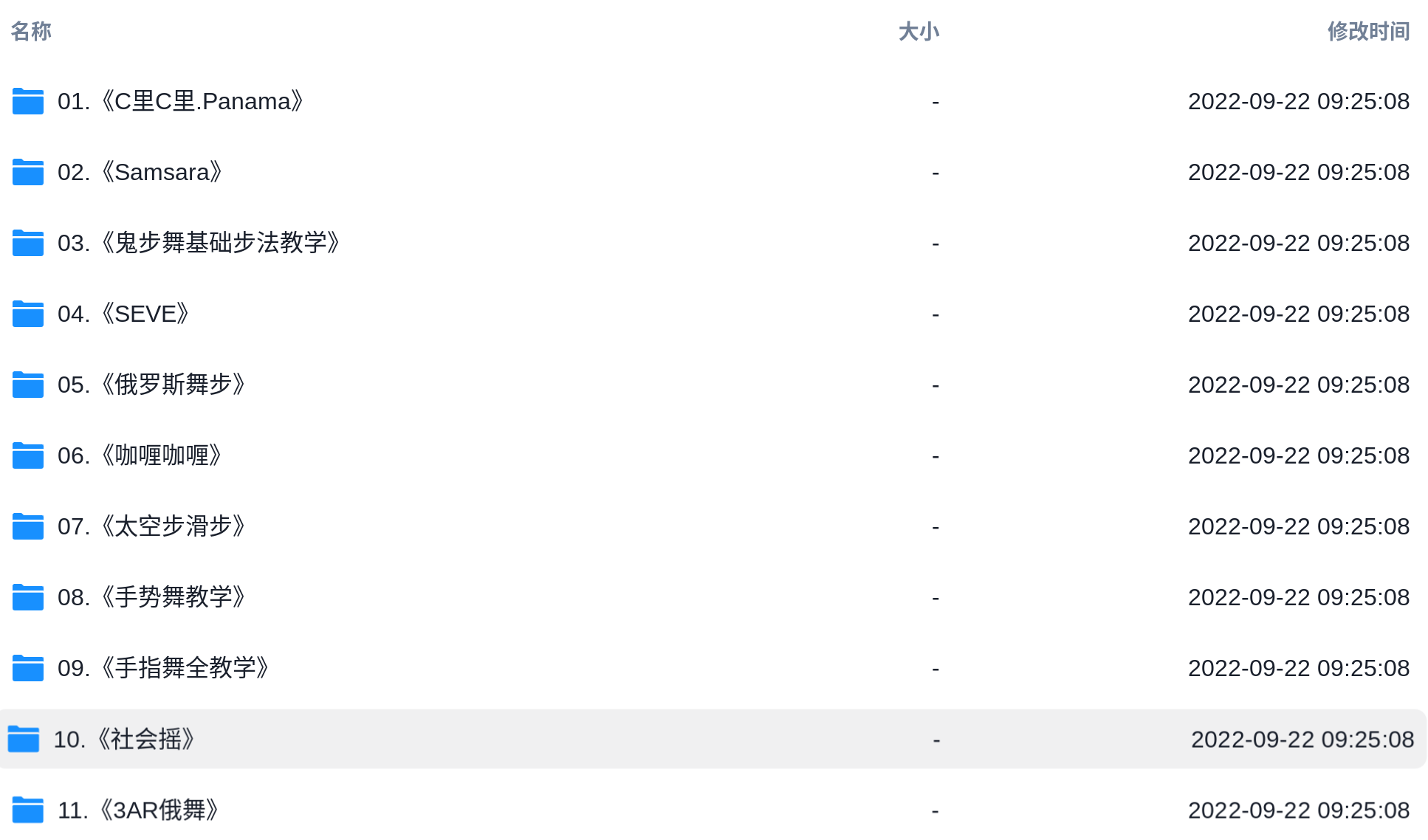The height and width of the screenshot is (840, 1428).
Task: Click modified time of 10.《社会摇》 row
Action: pyautogui.click(x=1302, y=739)
